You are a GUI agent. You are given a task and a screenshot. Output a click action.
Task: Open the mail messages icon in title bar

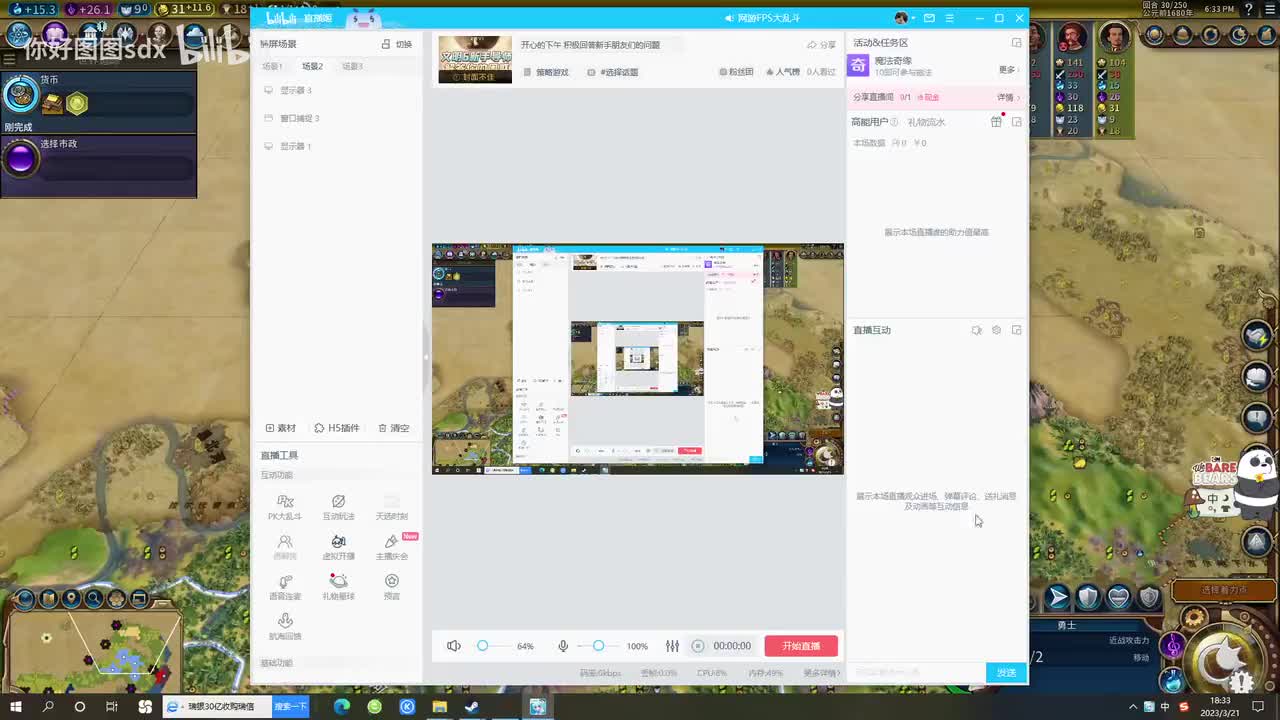click(x=929, y=18)
